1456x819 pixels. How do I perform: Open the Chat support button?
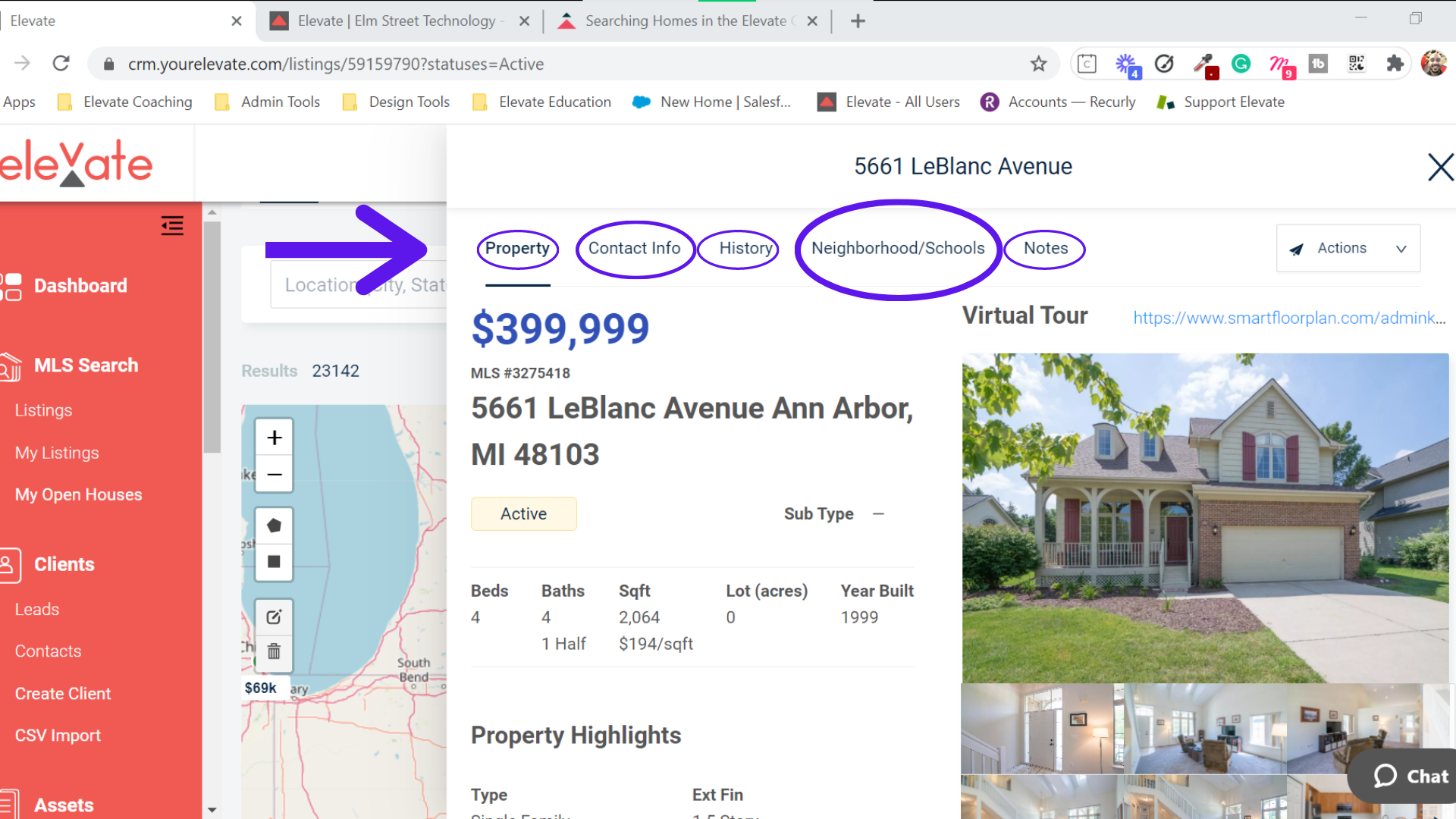(x=1410, y=776)
